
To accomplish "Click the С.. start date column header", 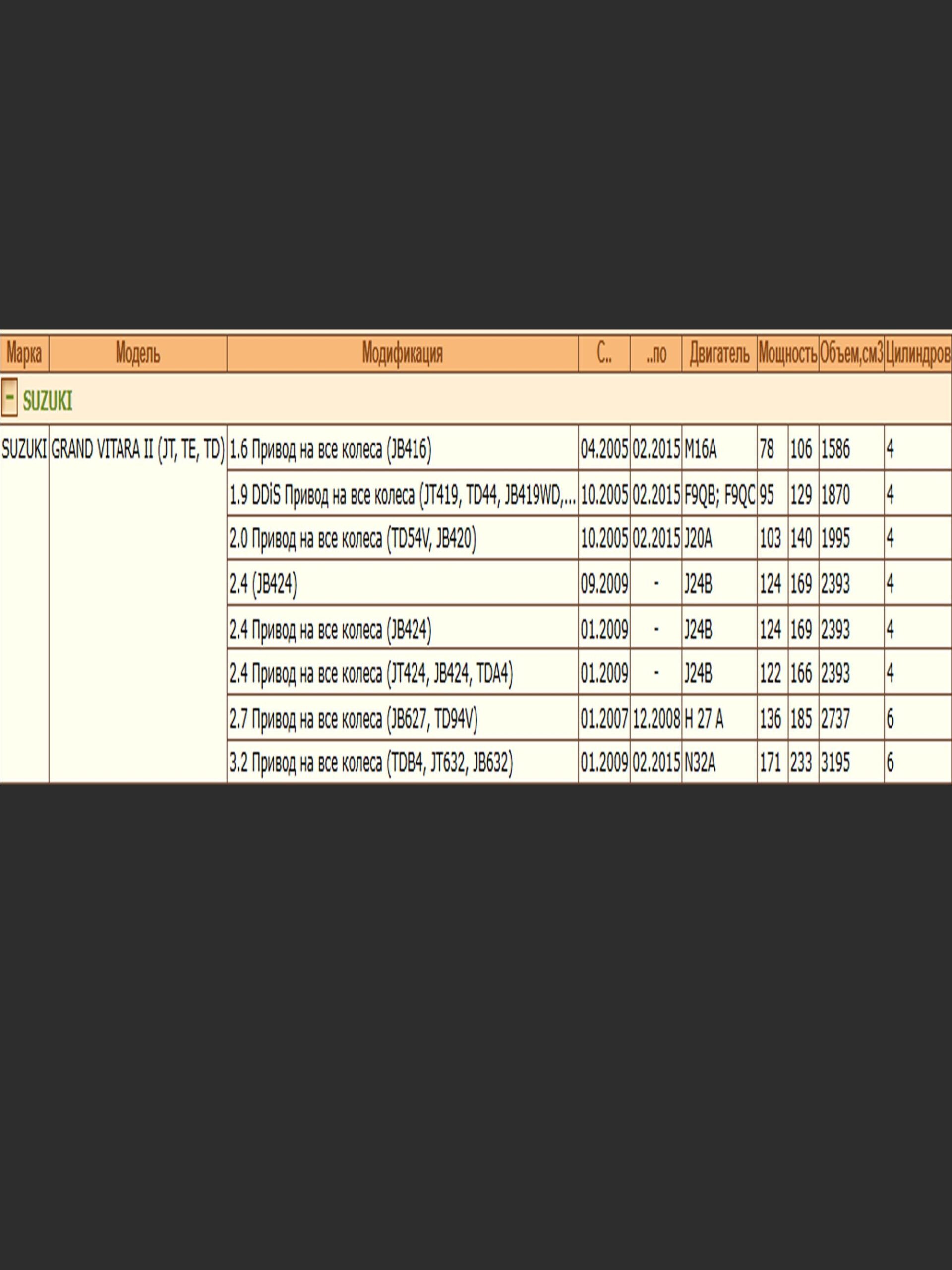I will (x=604, y=354).
